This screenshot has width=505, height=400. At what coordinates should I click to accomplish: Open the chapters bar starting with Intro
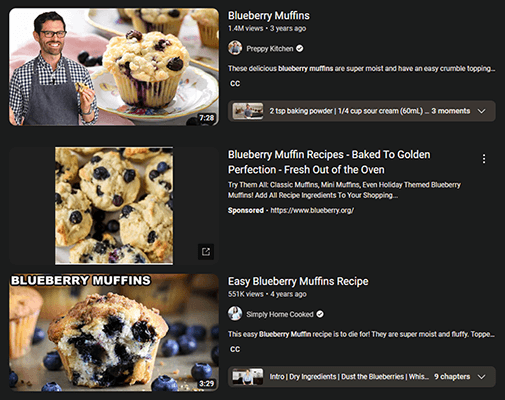[362, 377]
